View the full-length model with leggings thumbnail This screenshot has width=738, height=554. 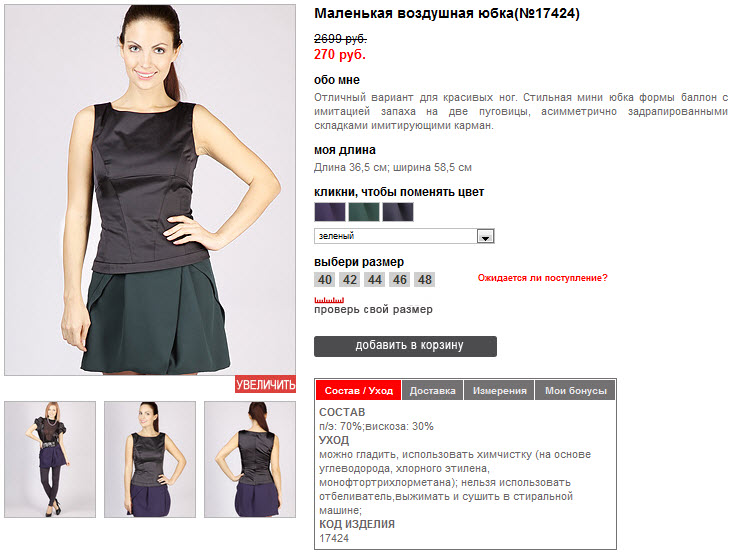coord(50,459)
